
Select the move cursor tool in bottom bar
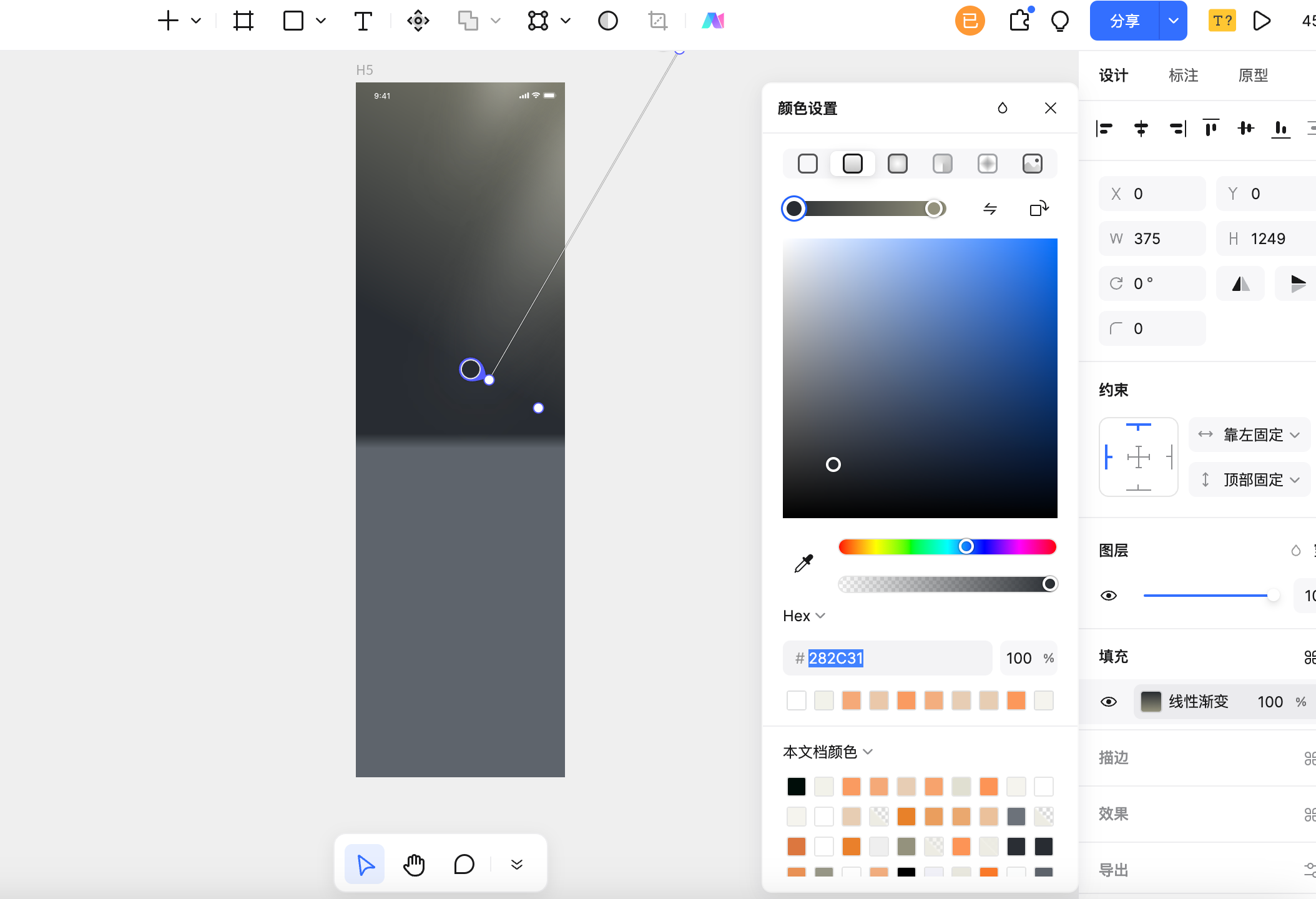point(365,864)
